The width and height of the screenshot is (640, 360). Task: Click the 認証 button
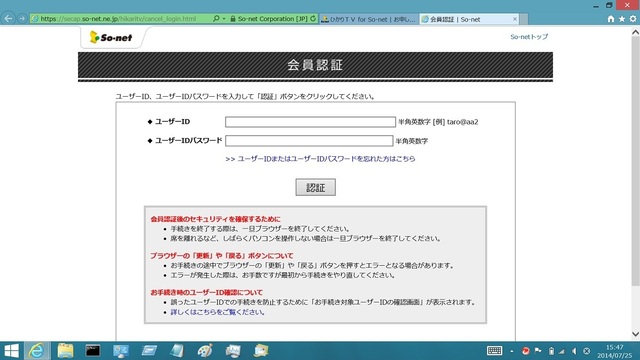pyautogui.click(x=316, y=187)
